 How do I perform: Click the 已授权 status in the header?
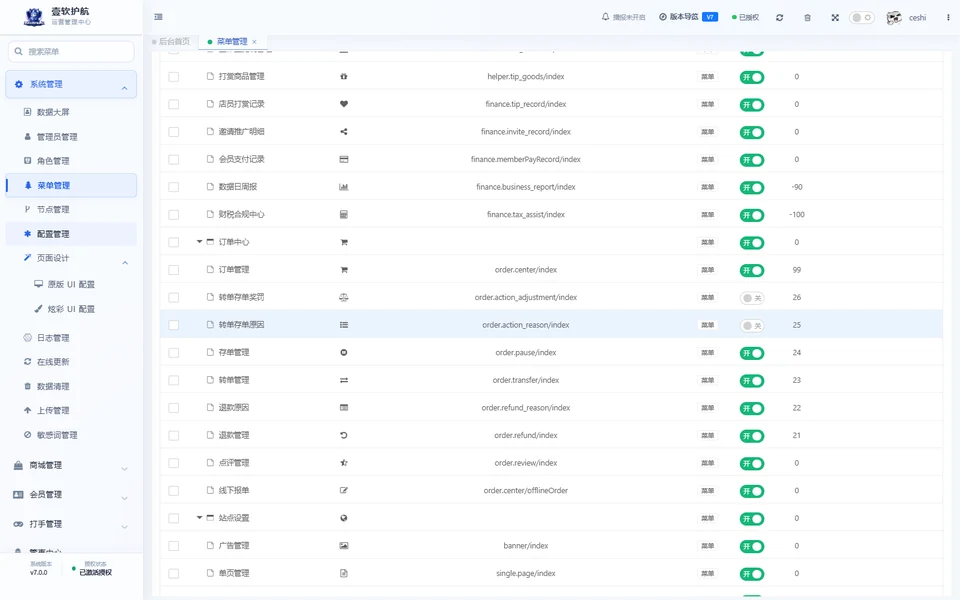point(746,17)
